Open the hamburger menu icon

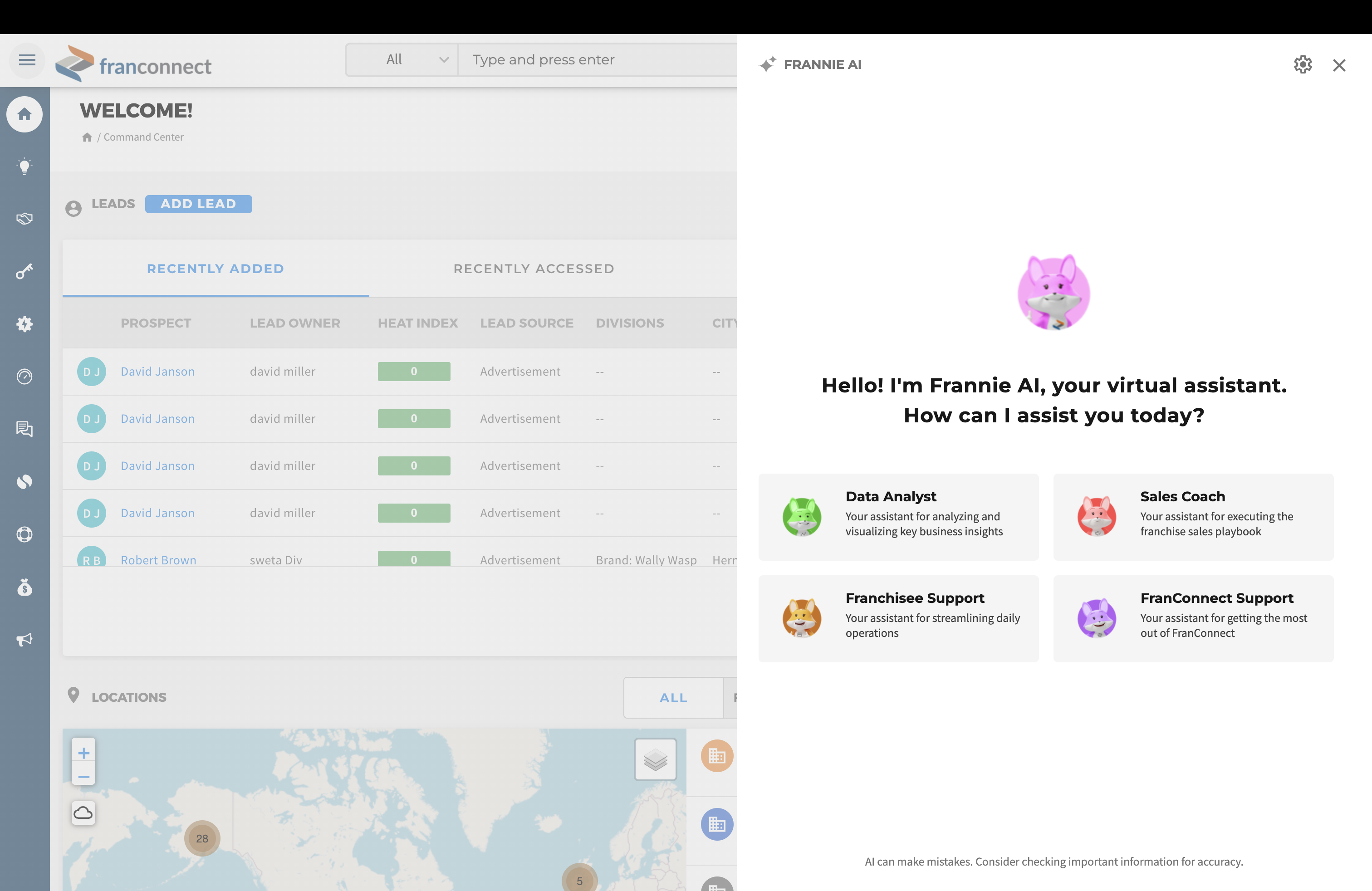click(26, 60)
